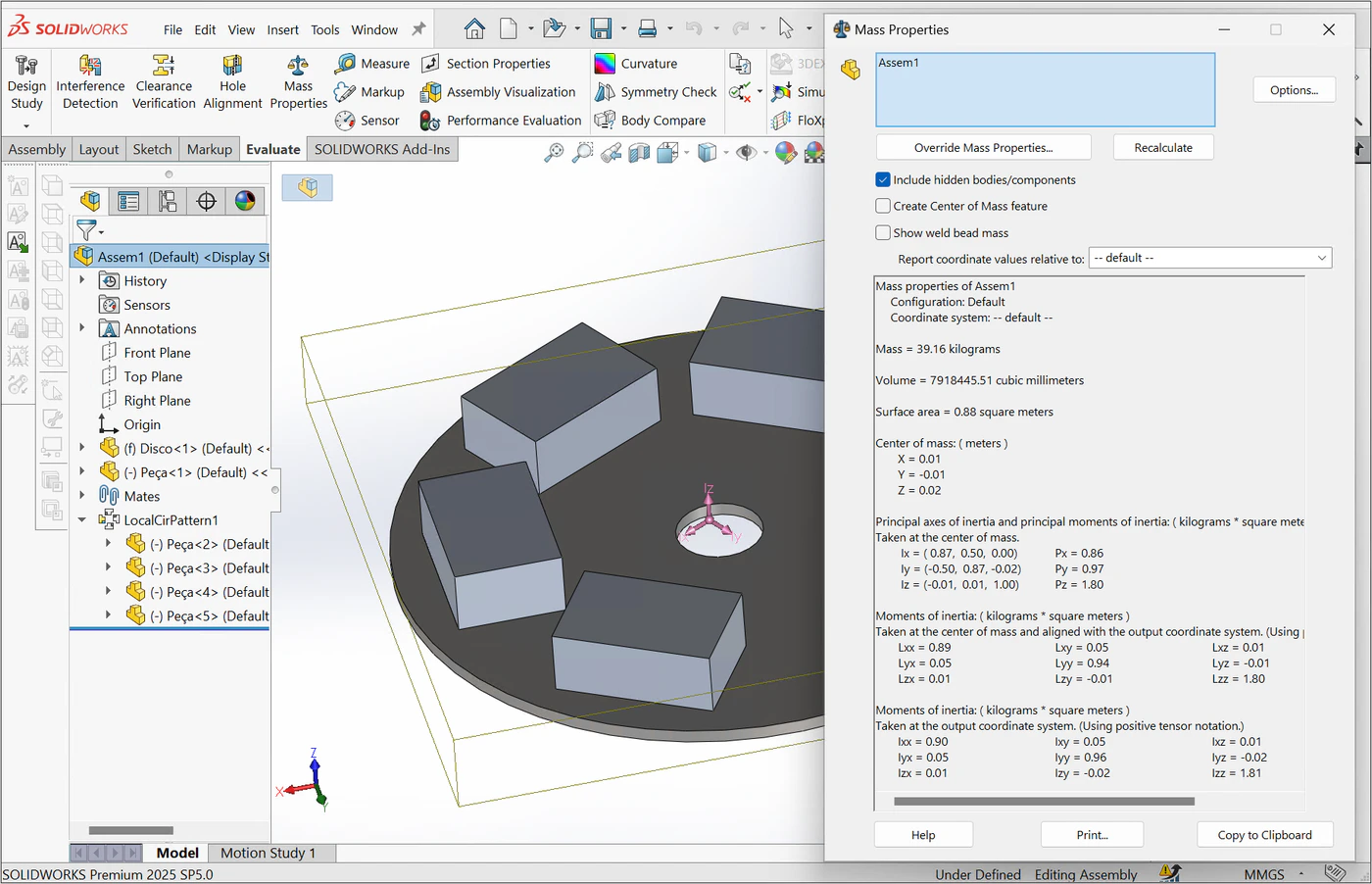Switch to the Model tab
Image resolution: width=1372 pixels, height=884 pixels.
tap(177, 853)
